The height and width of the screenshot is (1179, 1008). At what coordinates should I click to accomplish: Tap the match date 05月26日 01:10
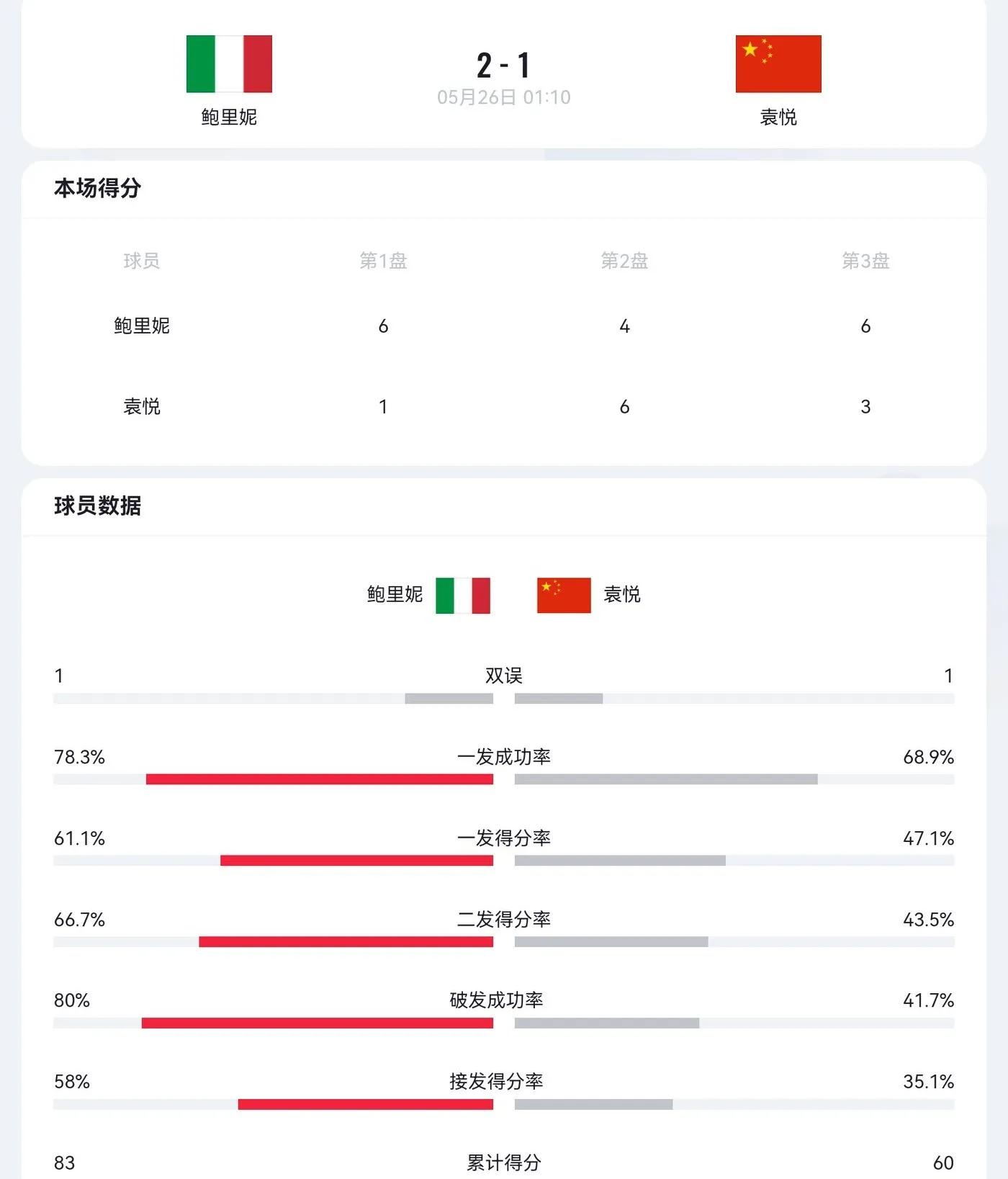tap(504, 97)
